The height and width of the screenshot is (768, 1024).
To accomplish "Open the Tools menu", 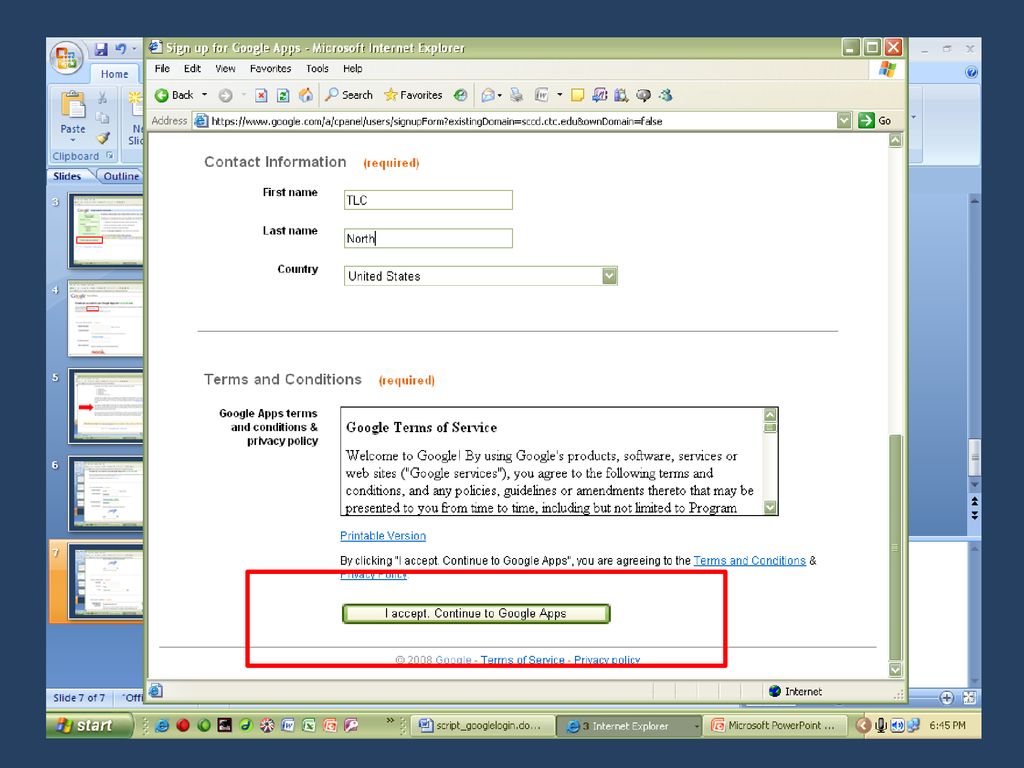I will [x=317, y=69].
